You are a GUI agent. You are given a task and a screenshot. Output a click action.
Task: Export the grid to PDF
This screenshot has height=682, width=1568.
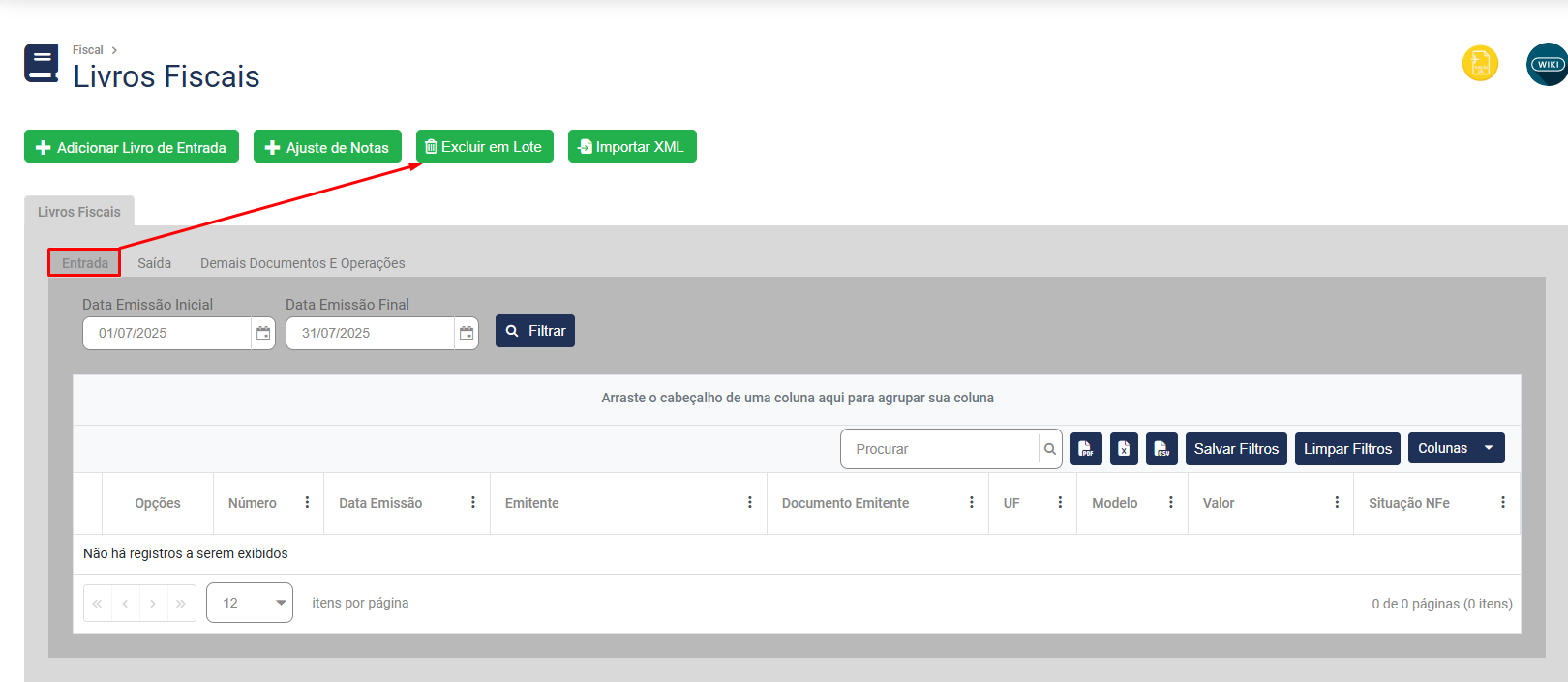click(1086, 449)
